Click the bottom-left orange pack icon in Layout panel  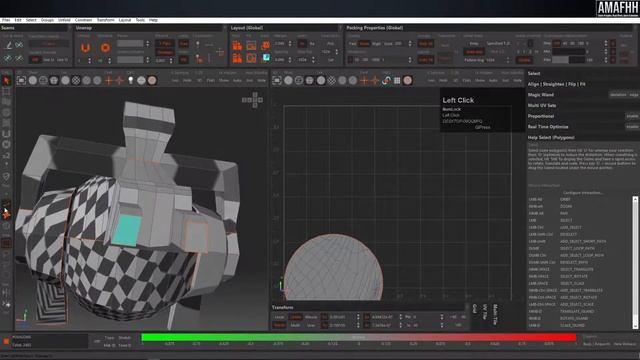pos(237,58)
